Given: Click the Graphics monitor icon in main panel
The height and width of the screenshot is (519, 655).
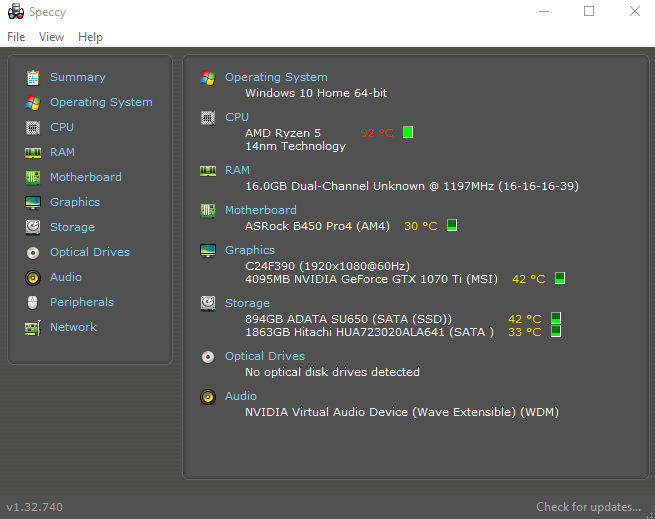Looking at the screenshot, I should [x=208, y=251].
